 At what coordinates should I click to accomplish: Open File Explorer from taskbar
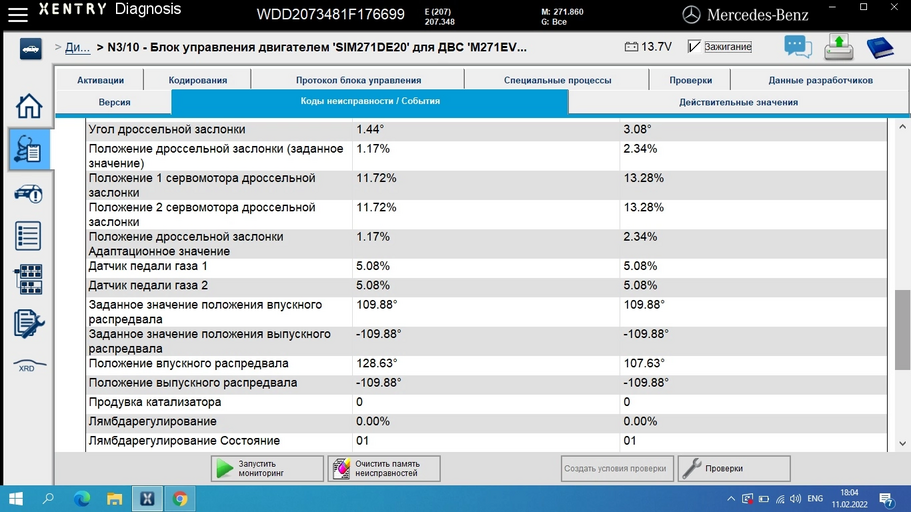(x=114, y=499)
